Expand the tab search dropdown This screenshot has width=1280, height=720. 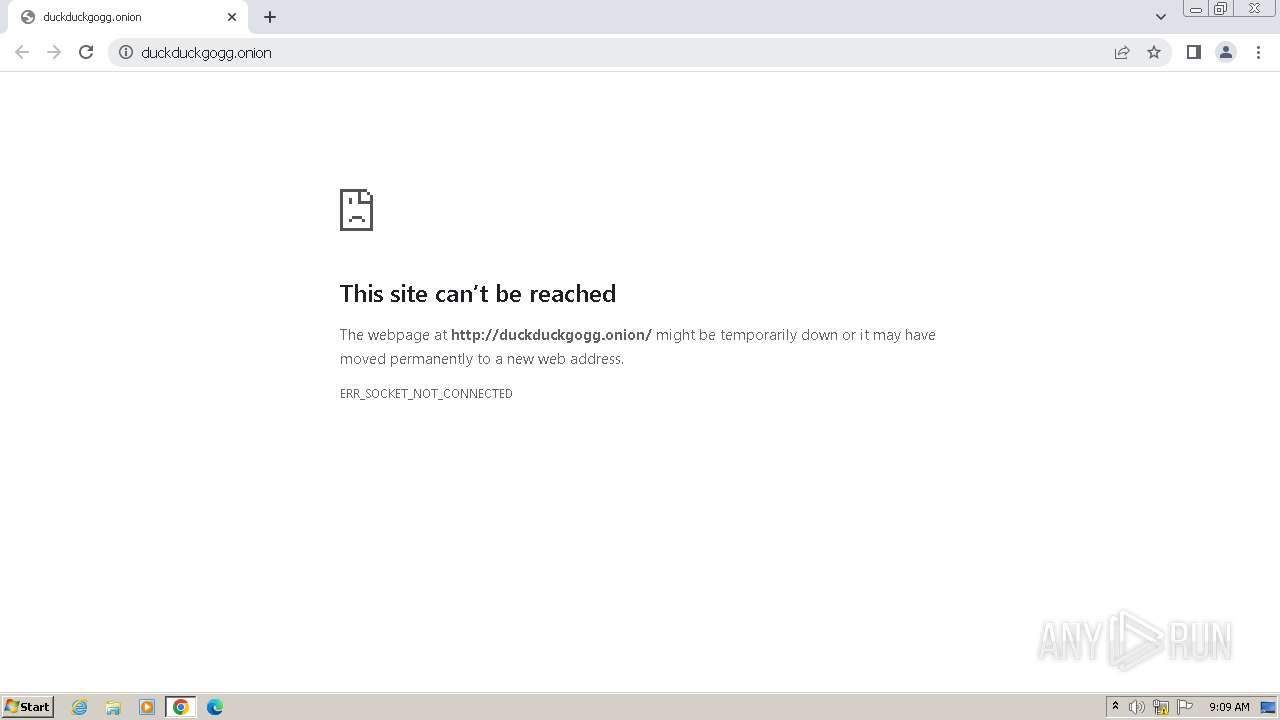tap(1161, 17)
